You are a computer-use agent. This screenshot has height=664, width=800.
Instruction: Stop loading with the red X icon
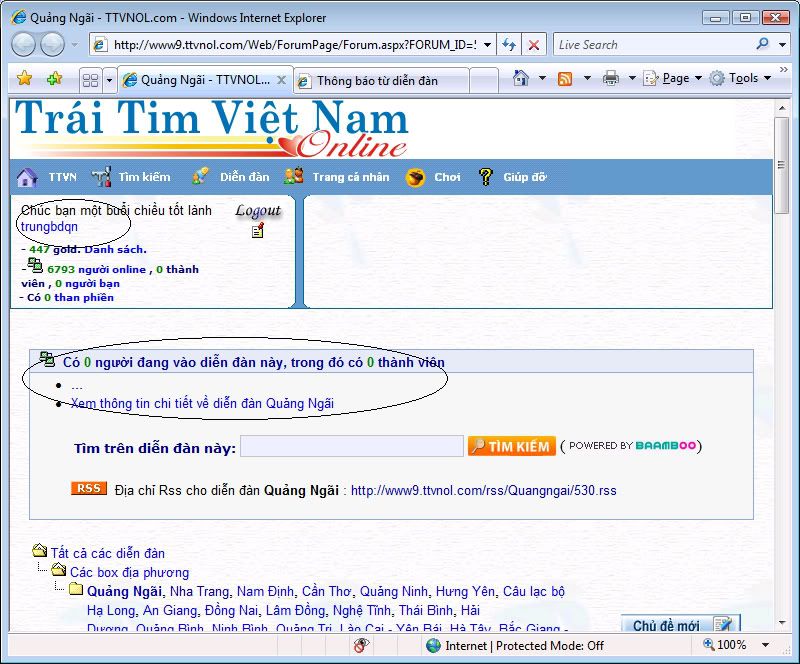click(534, 45)
